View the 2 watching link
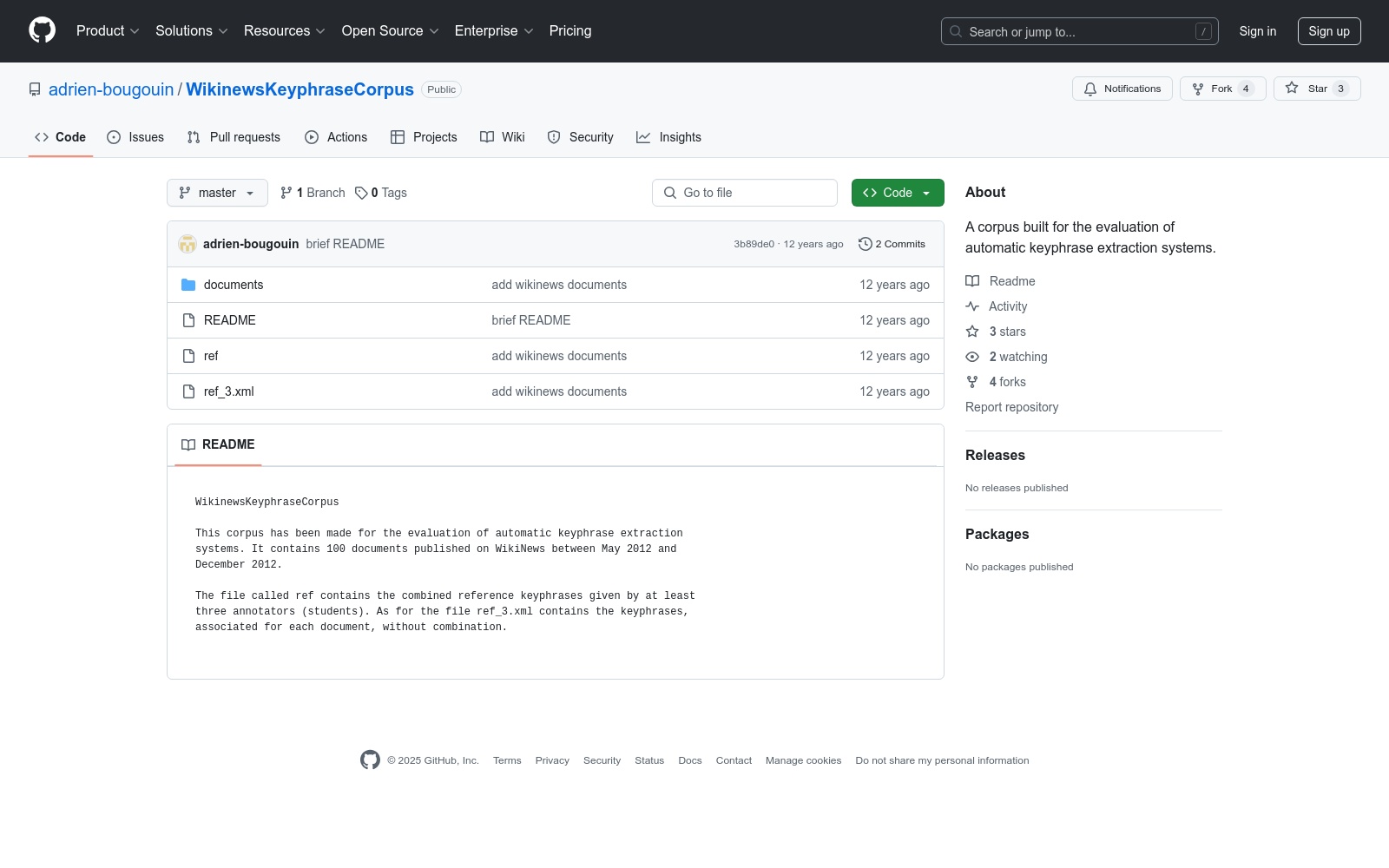This screenshot has height=868, width=1389. 1007,357
